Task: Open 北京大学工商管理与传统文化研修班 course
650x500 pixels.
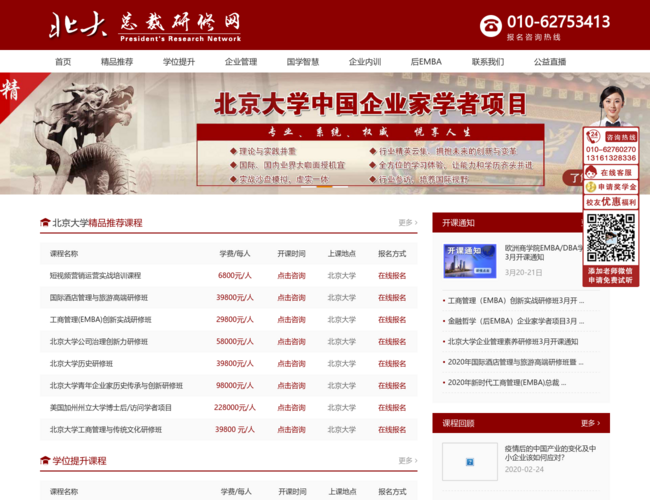Action: [106, 430]
